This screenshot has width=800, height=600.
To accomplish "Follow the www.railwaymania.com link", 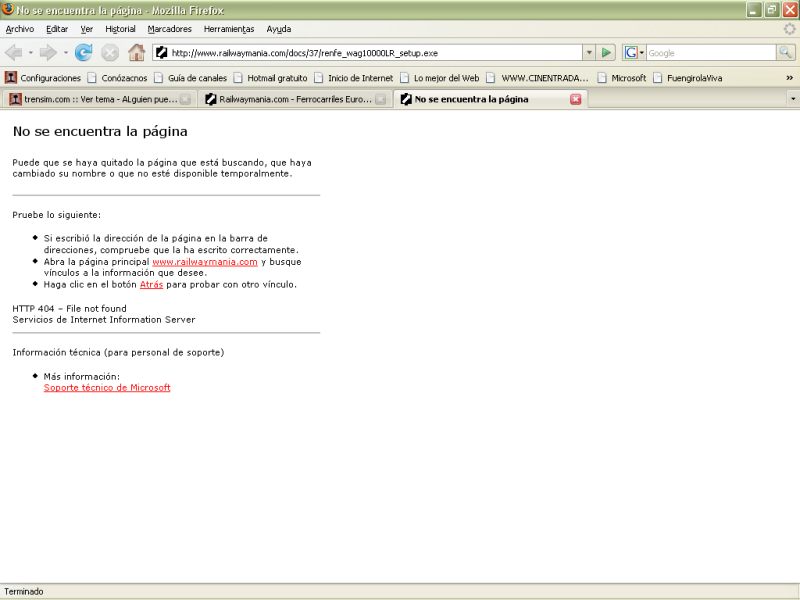I will click(205, 261).
